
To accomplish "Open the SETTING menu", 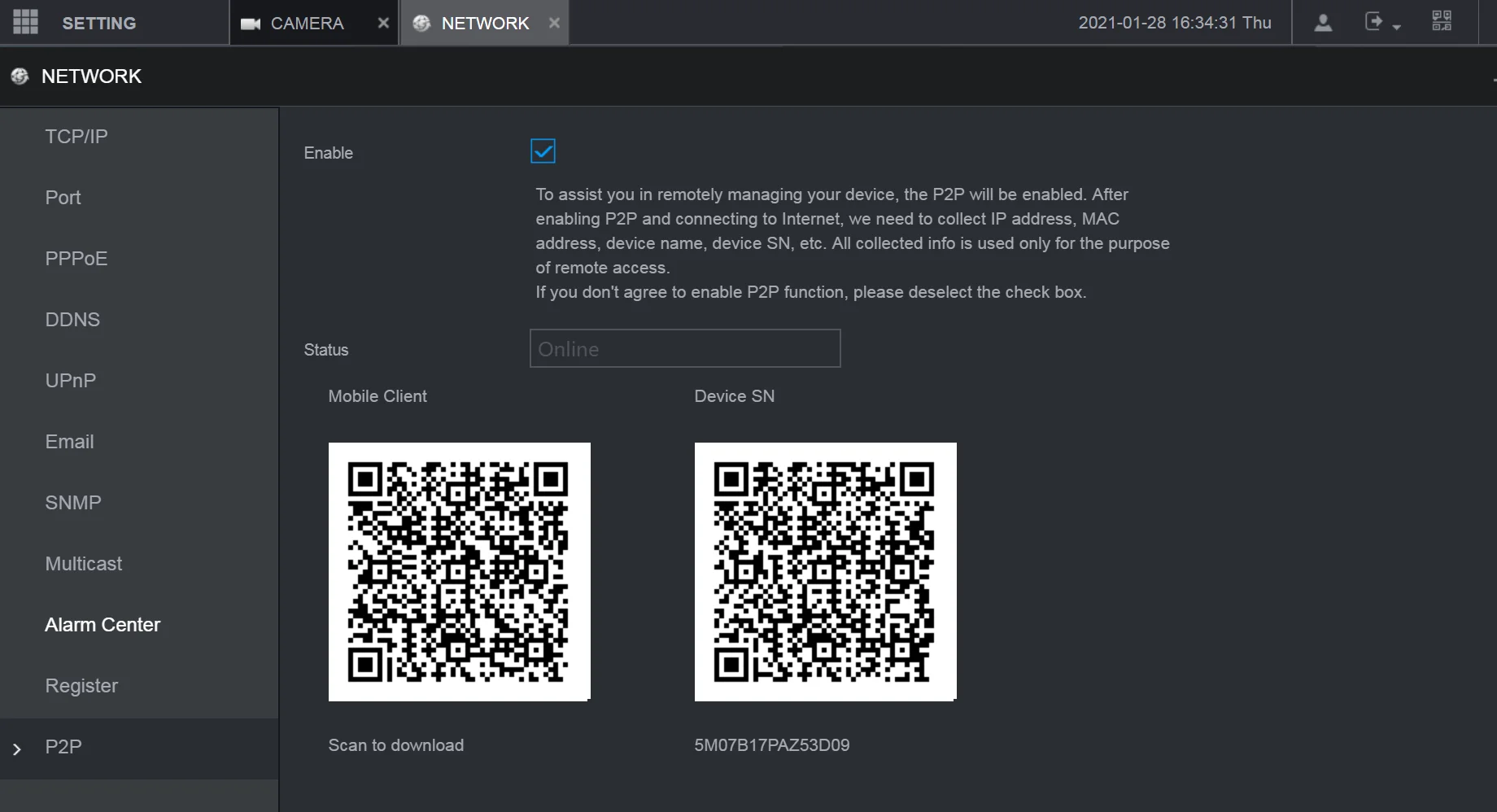I will [x=99, y=24].
